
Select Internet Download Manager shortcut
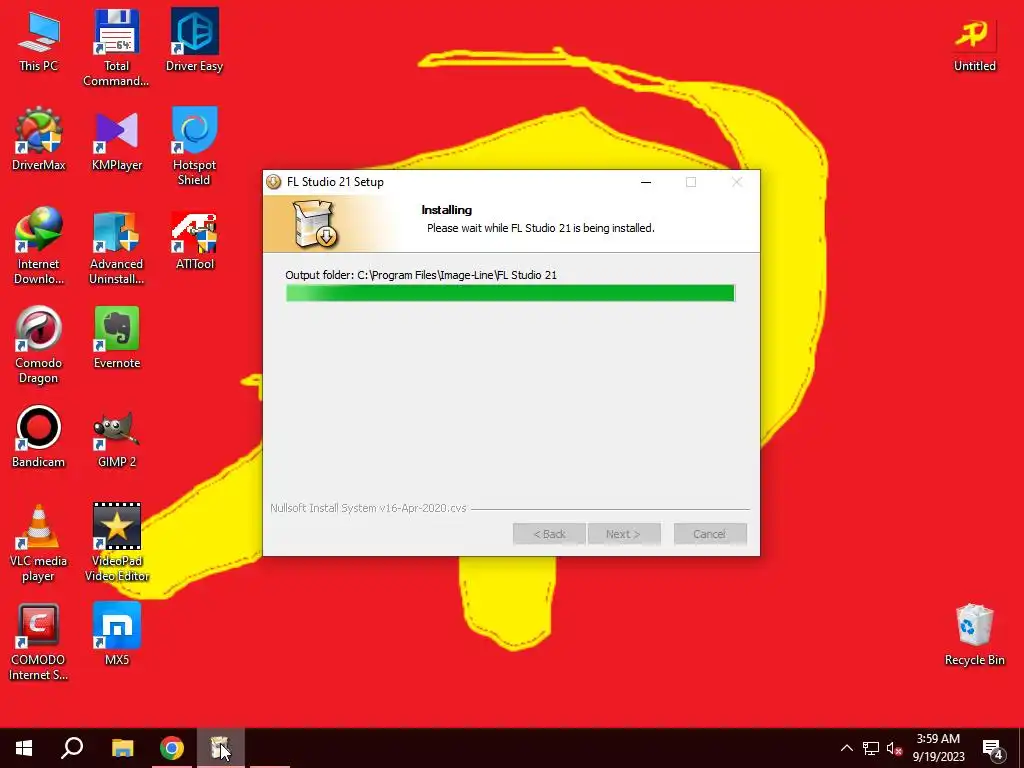click(39, 246)
